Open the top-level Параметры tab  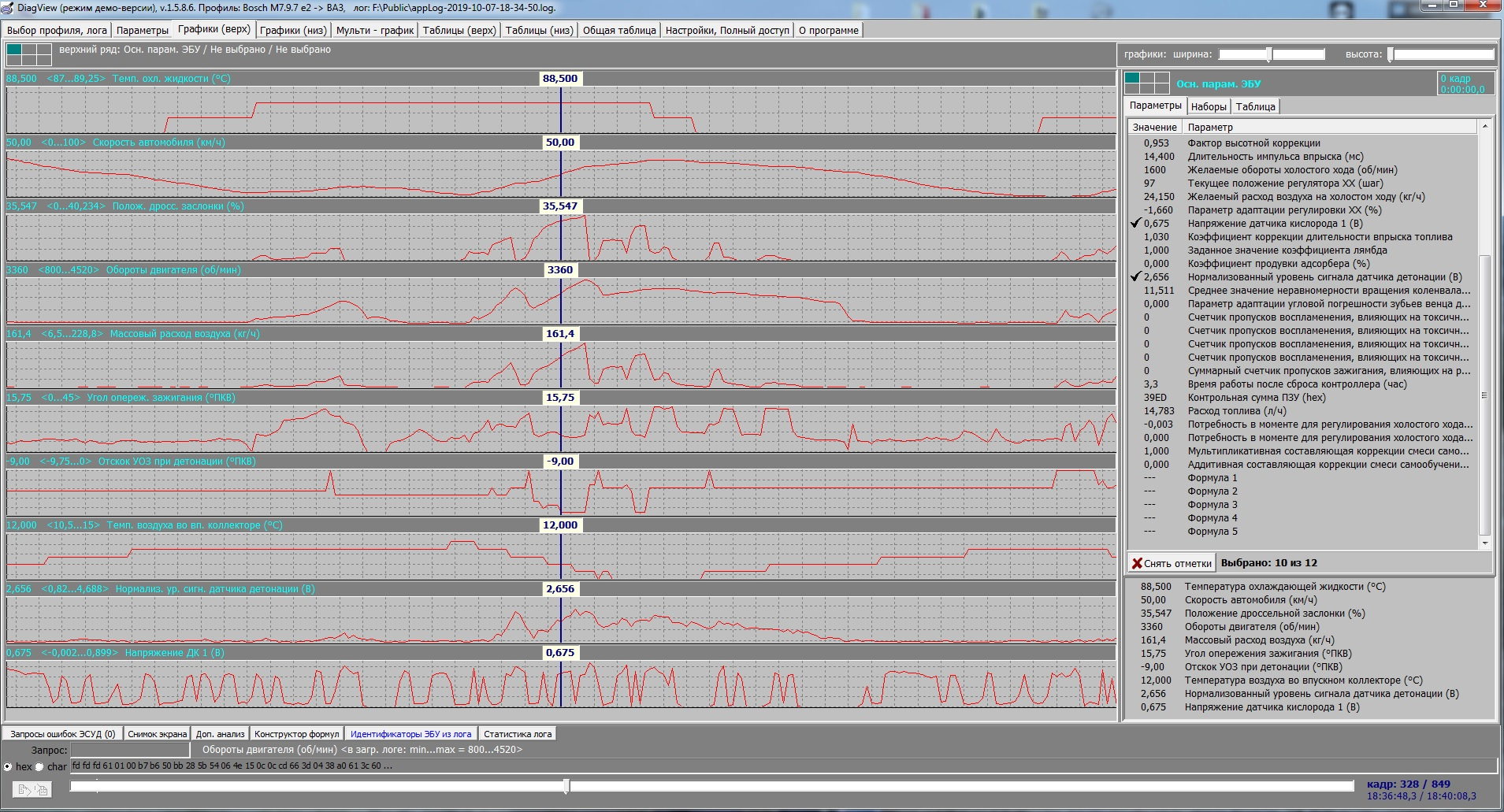pyautogui.click(x=142, y=30)
